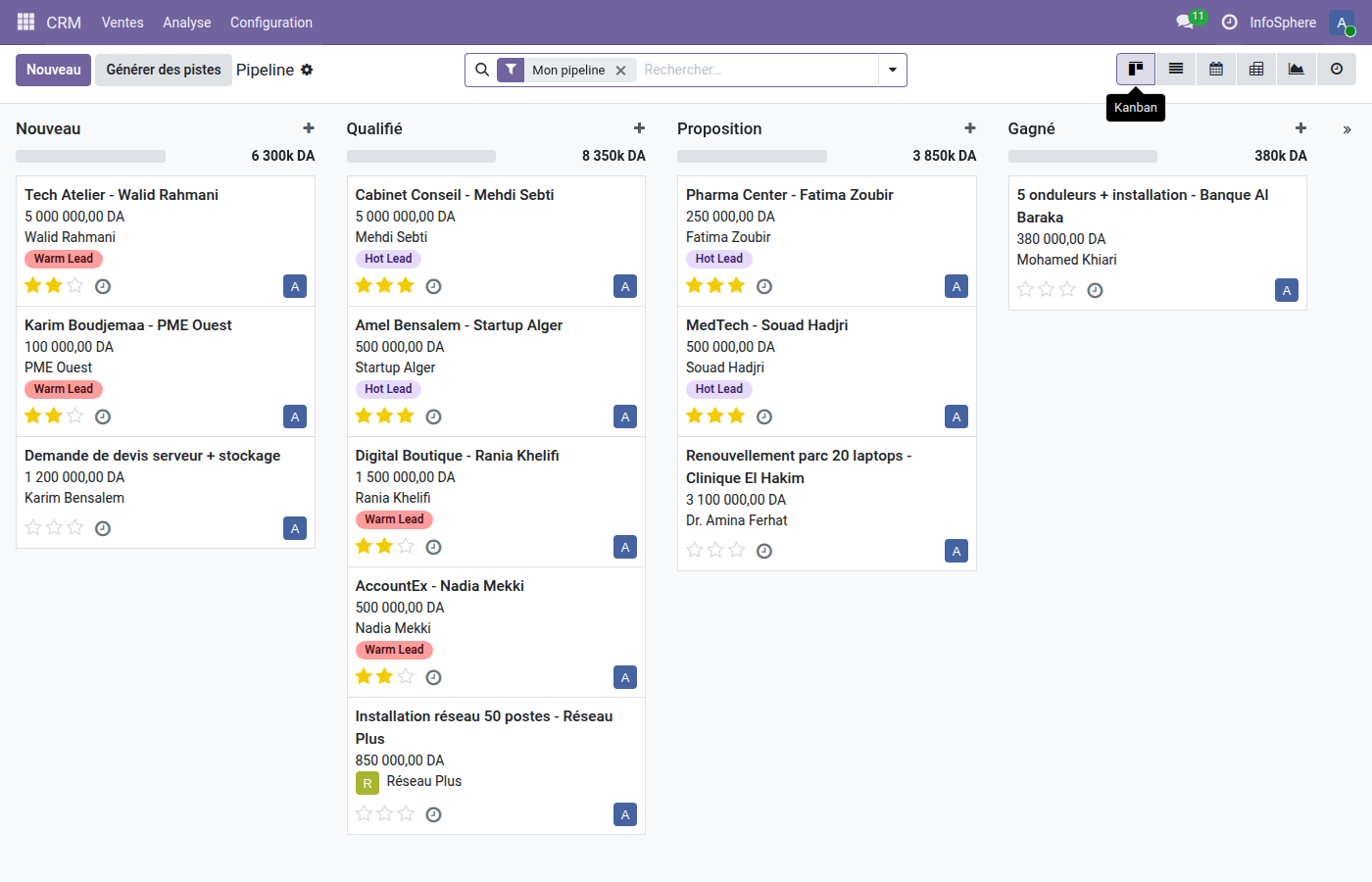Open the filters dropdown in search bar
The width and height of the screenshot is (1372, 882).
(x=511, y=70)
